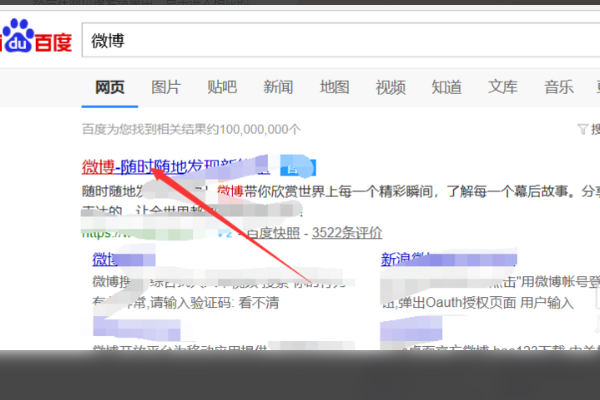The height and width of the screenshot is (400, 600).
Task: Click the search tools filter funnel icon
Action: point(582,129)
